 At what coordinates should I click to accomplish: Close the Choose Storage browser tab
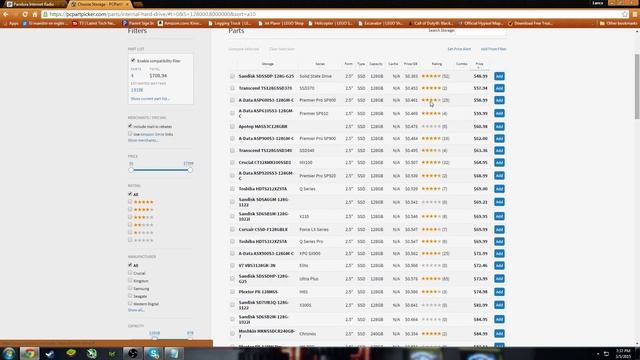click(x=127, y=4)
